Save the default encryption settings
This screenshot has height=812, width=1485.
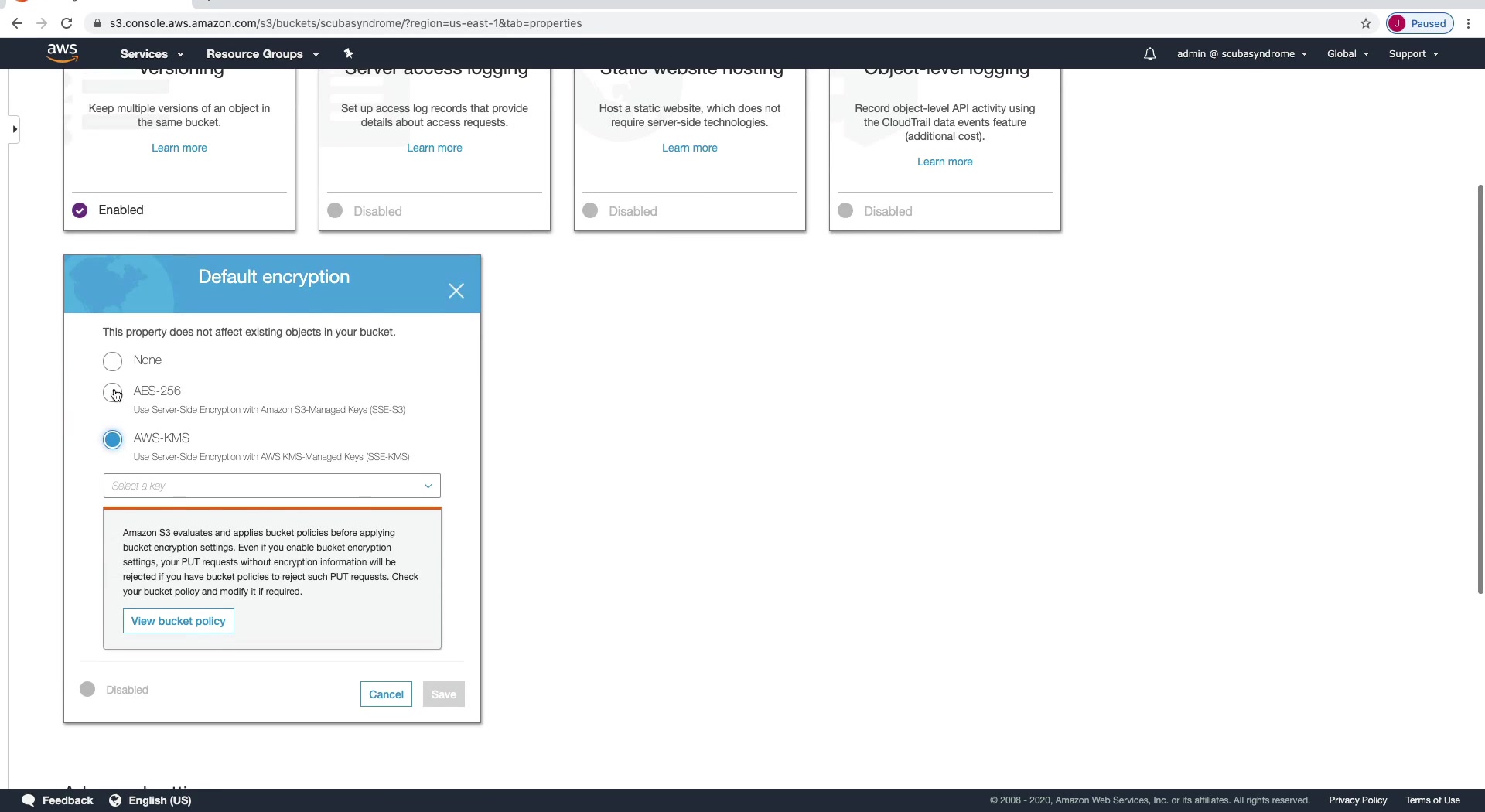[x=444, y=694]
